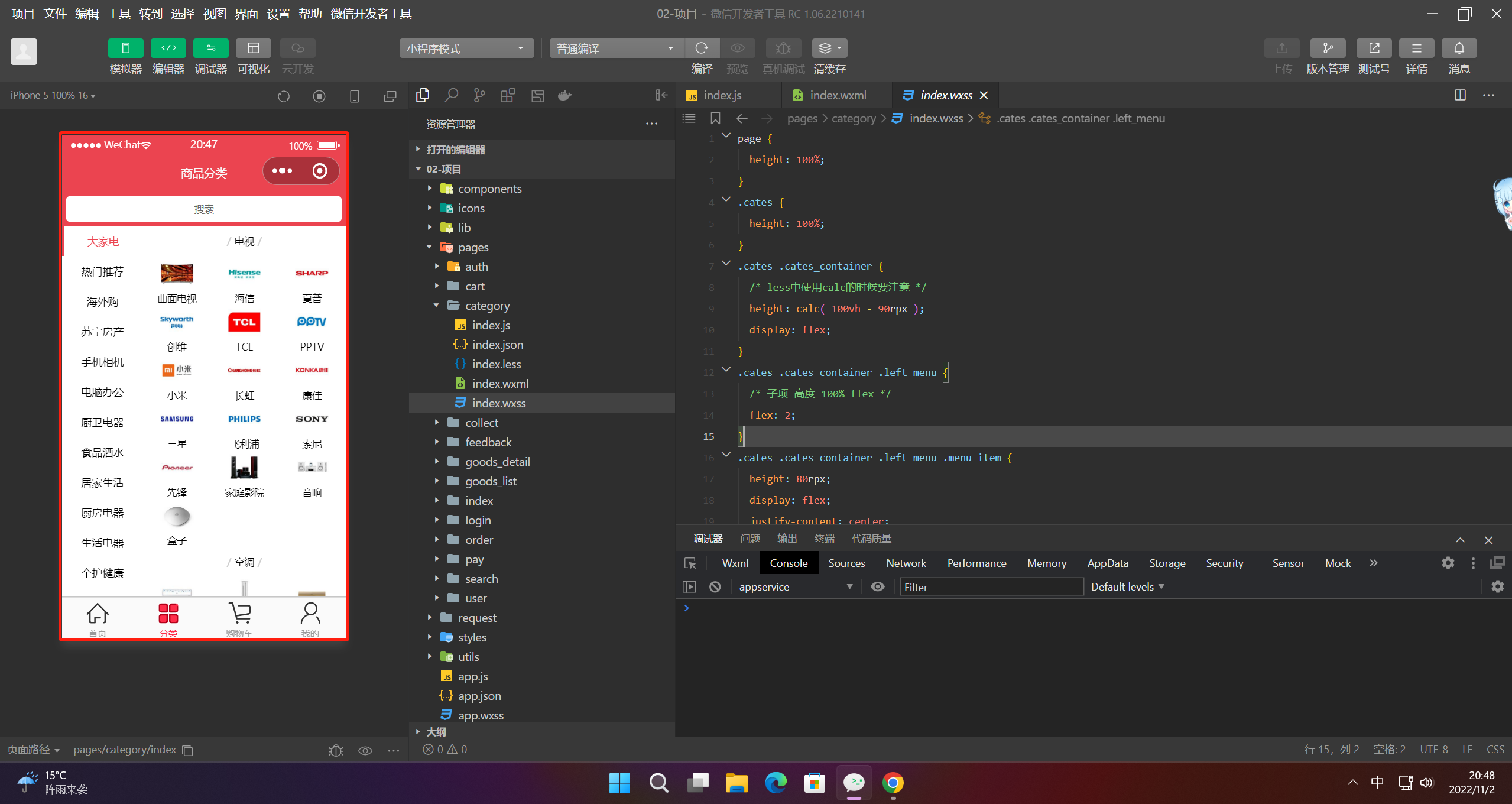Image resolution: width=1512 pixels, height=804 pixels.
Task: Toggle the eye live expression icon in the console
Action: [878, 587]
